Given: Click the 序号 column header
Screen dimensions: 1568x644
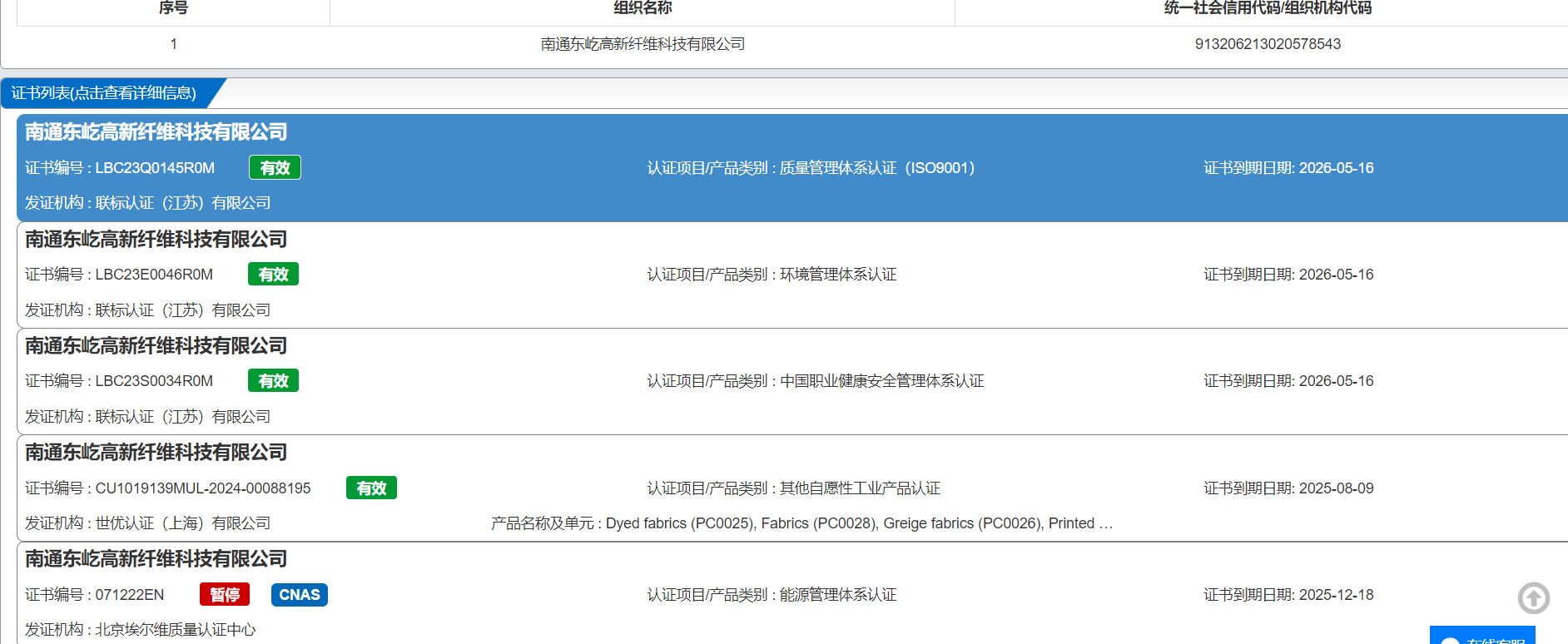Looking at the screenshot, I should tap(173, 8).
